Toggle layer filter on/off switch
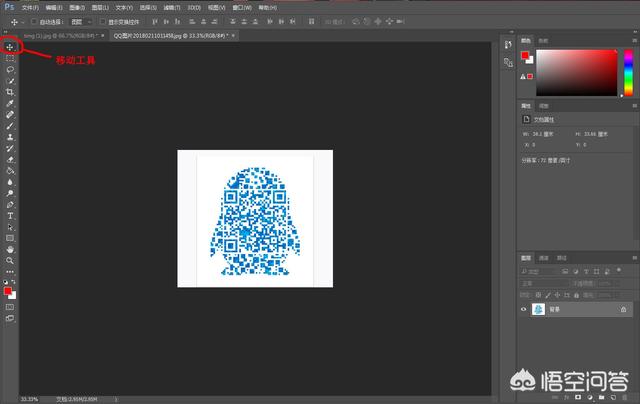This screenshot has width=640, height=404. 619,271
